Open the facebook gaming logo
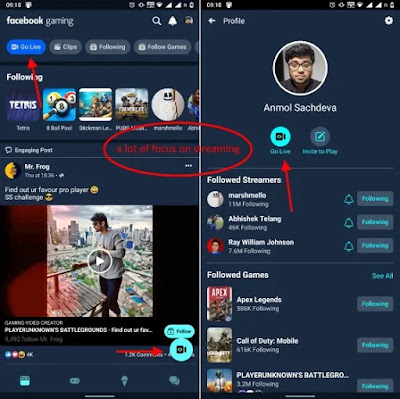Viewport: 400px width, 399px height. (x=40, y=21)
